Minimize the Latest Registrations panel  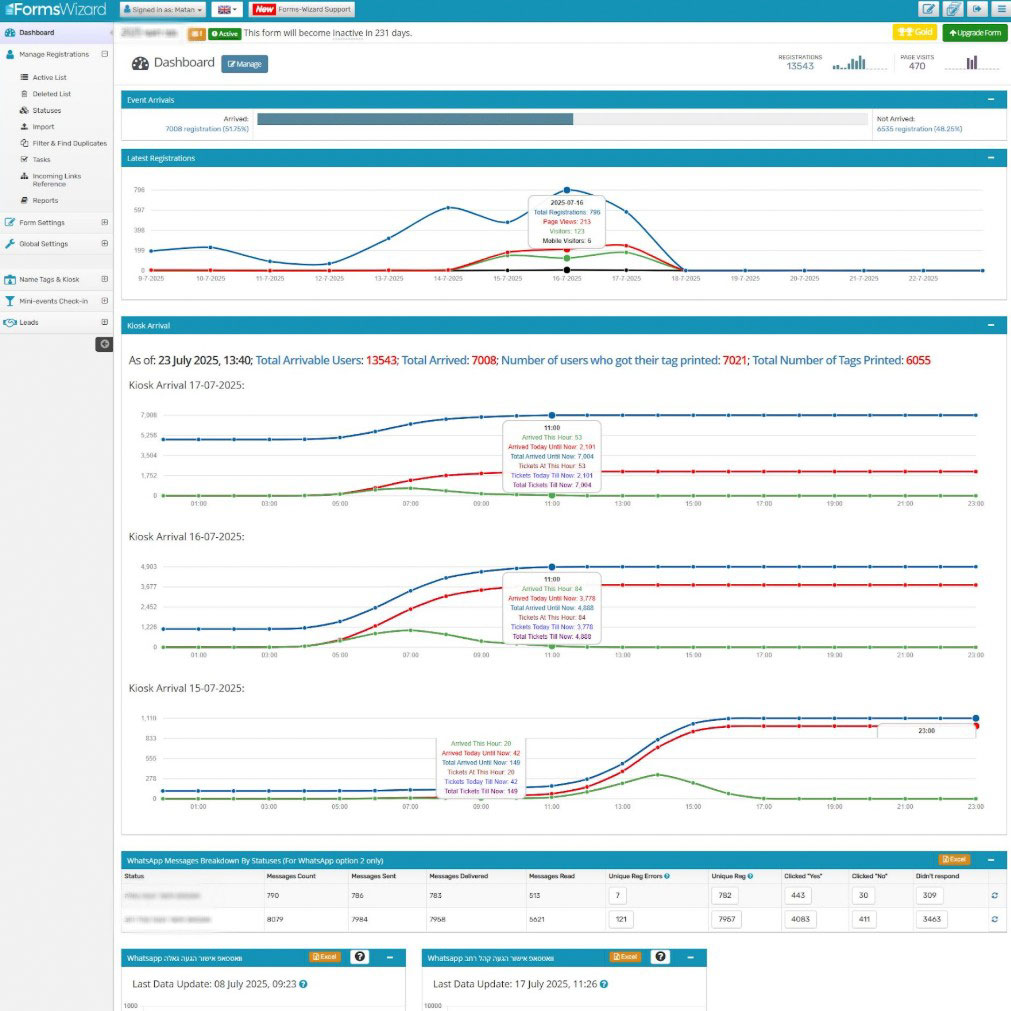click(990, 158)
